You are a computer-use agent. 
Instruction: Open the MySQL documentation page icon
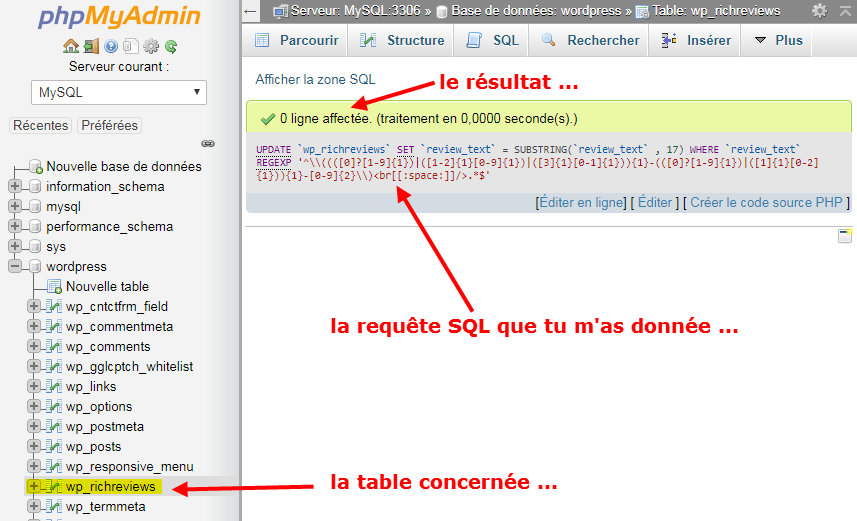(131, 46)
